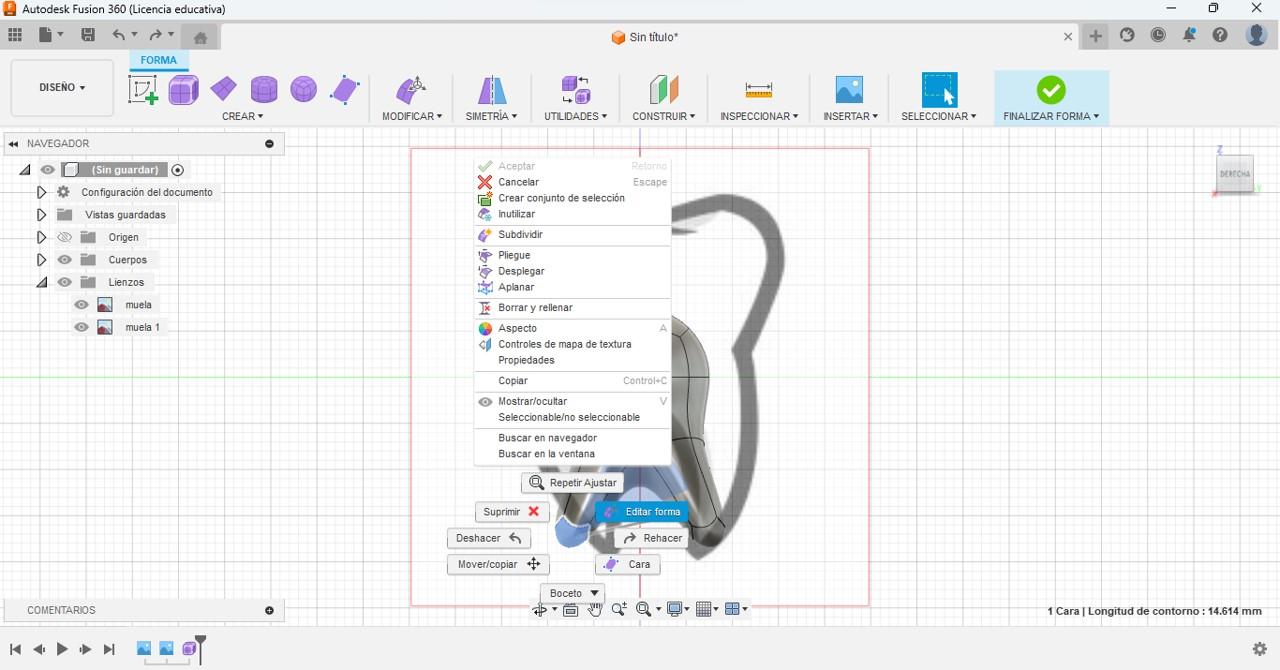This screenshot has height=670, width=1280.
Task: Open the DISEÑO workspace dropdown
Action: coord(62,88)
